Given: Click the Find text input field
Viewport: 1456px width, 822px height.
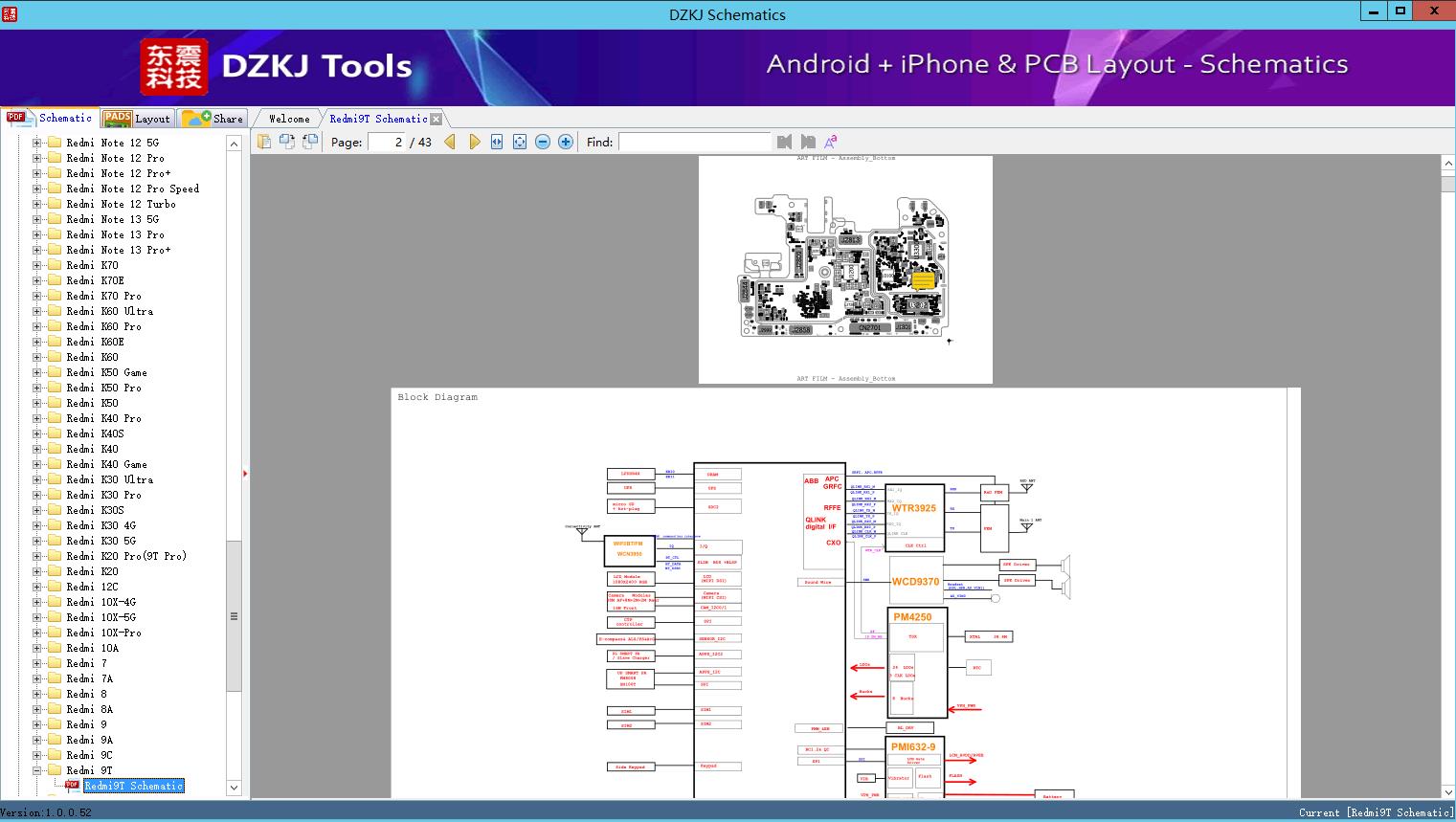Looking at the screenshot, I should coord(694,142).
